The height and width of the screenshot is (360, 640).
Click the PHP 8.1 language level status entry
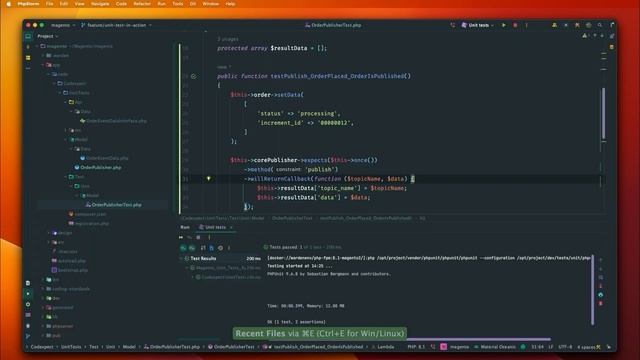[x=416, y=347]
